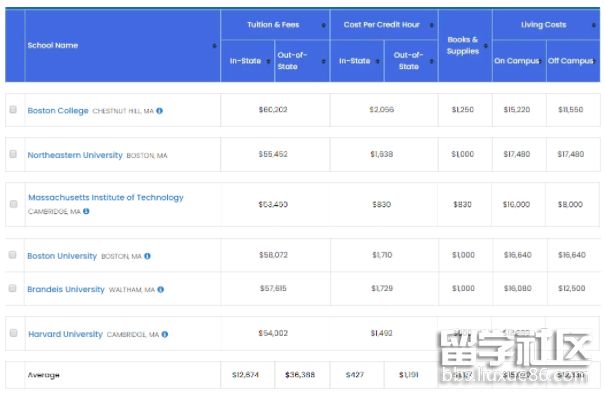Open Harvard University info icon

(165, 334)
